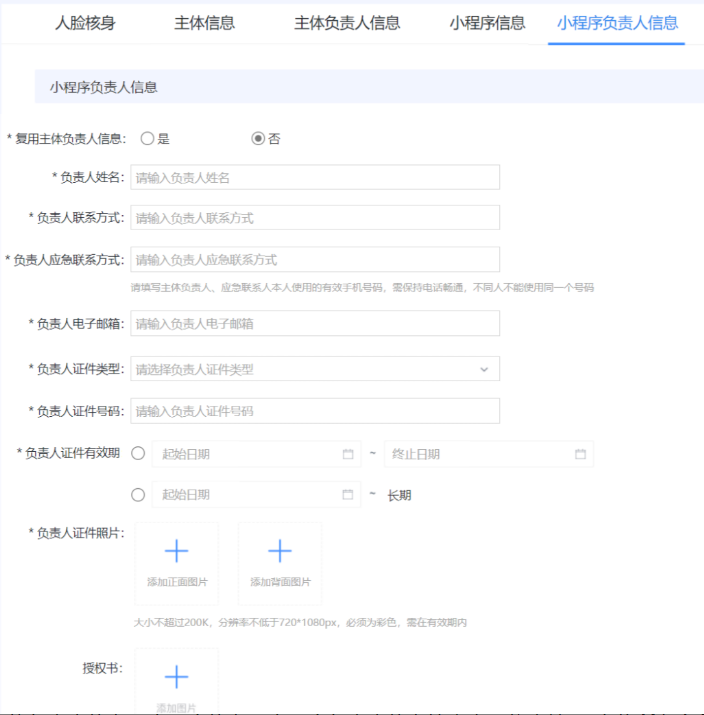Focus the 负责人应急联系方式 input field
The height and width of the screenshot is (715, 704).
(315, 260)
